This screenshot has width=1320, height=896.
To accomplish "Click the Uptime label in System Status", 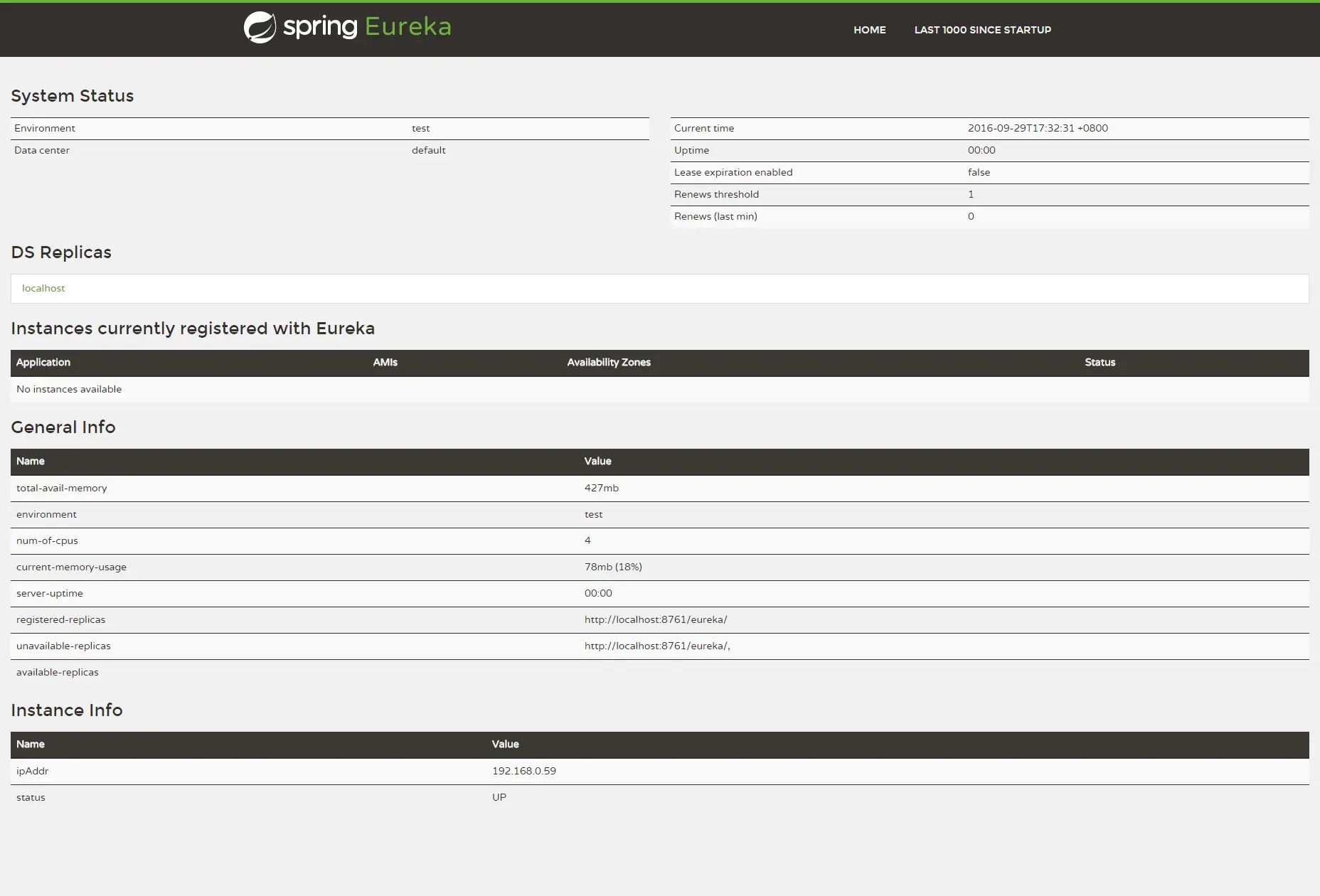I will point(691,150).
